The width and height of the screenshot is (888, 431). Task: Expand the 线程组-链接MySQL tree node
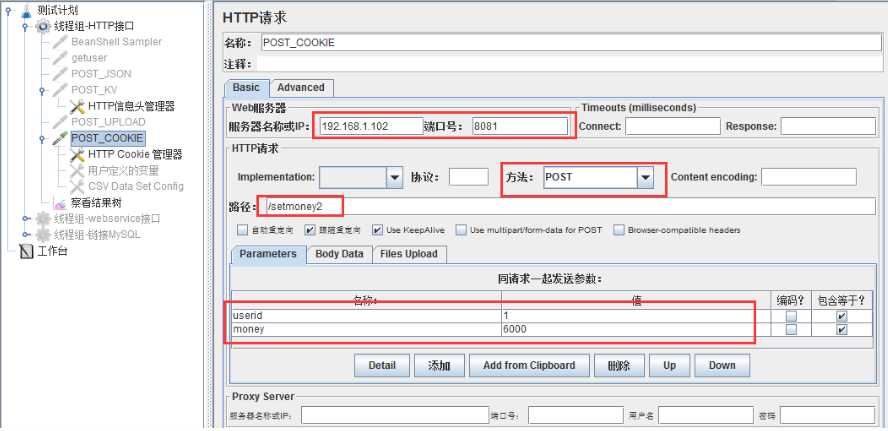point(25,234)
